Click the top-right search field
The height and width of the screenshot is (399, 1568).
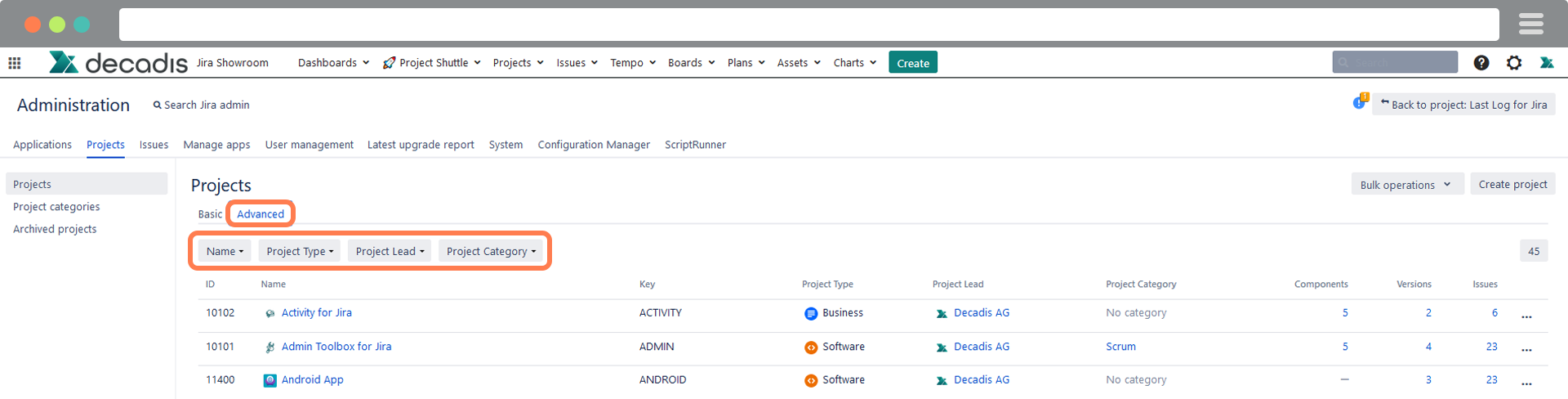pyautogui.click(x=1395, y=62)
